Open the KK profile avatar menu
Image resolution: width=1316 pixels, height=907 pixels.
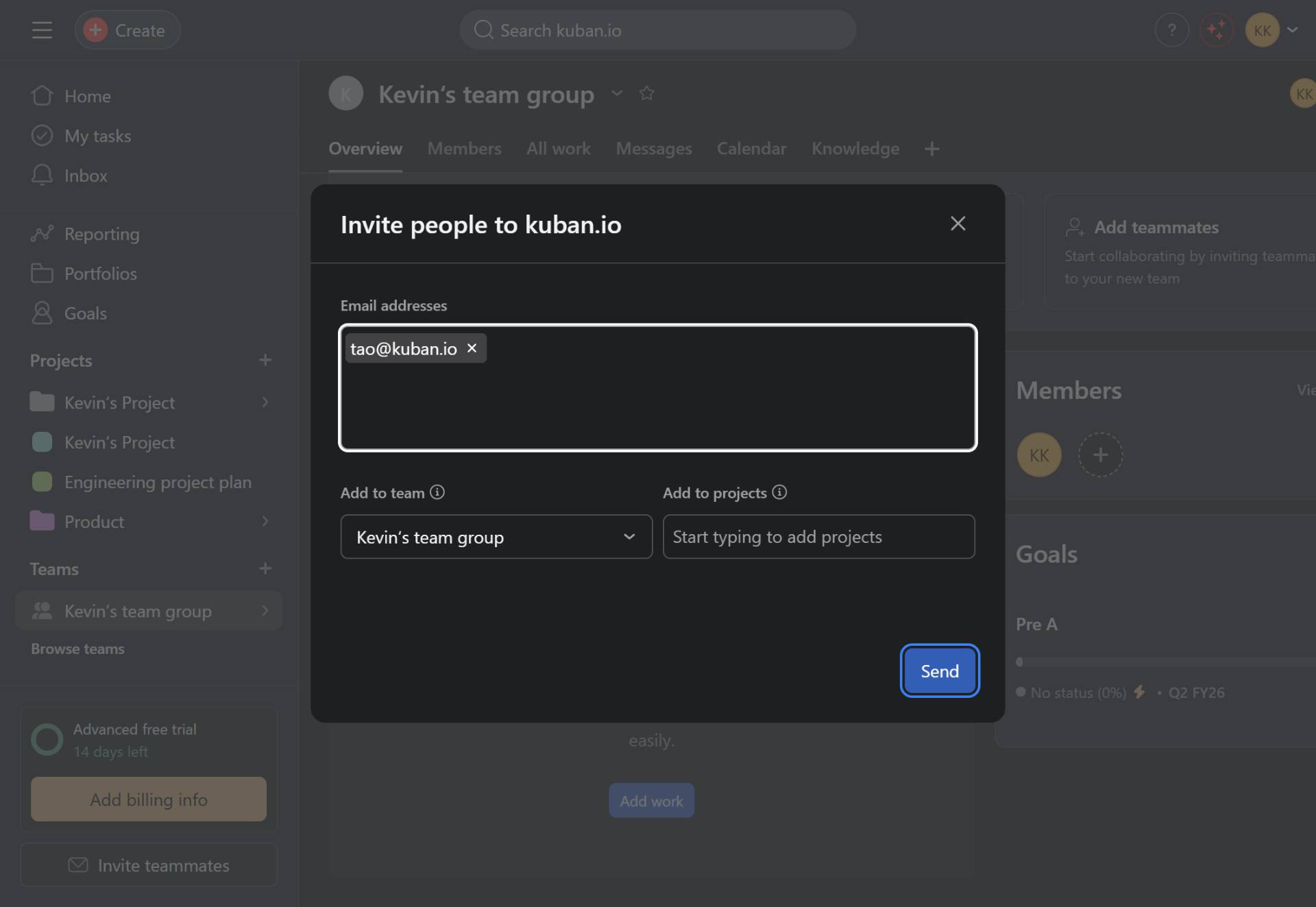tap(1271, 30)
